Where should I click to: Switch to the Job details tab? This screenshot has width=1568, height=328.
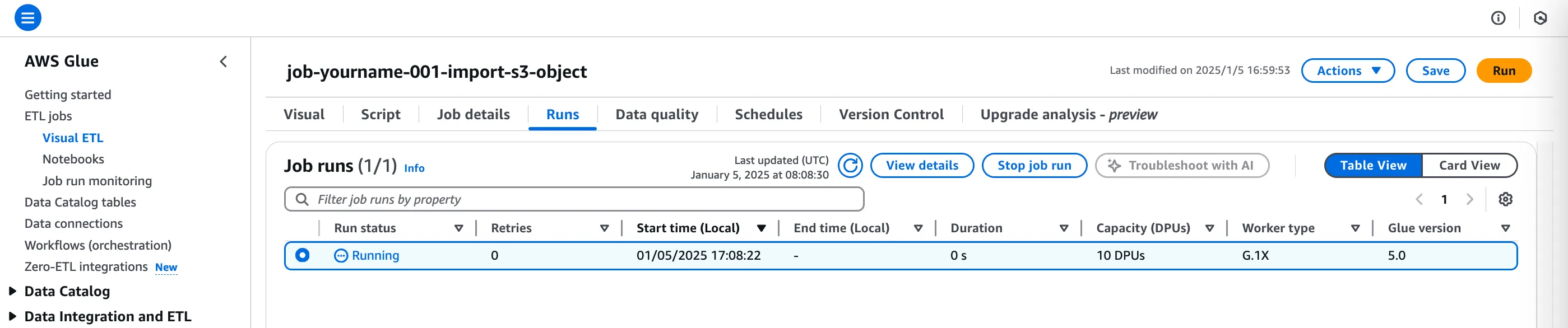tap(473, 114)
